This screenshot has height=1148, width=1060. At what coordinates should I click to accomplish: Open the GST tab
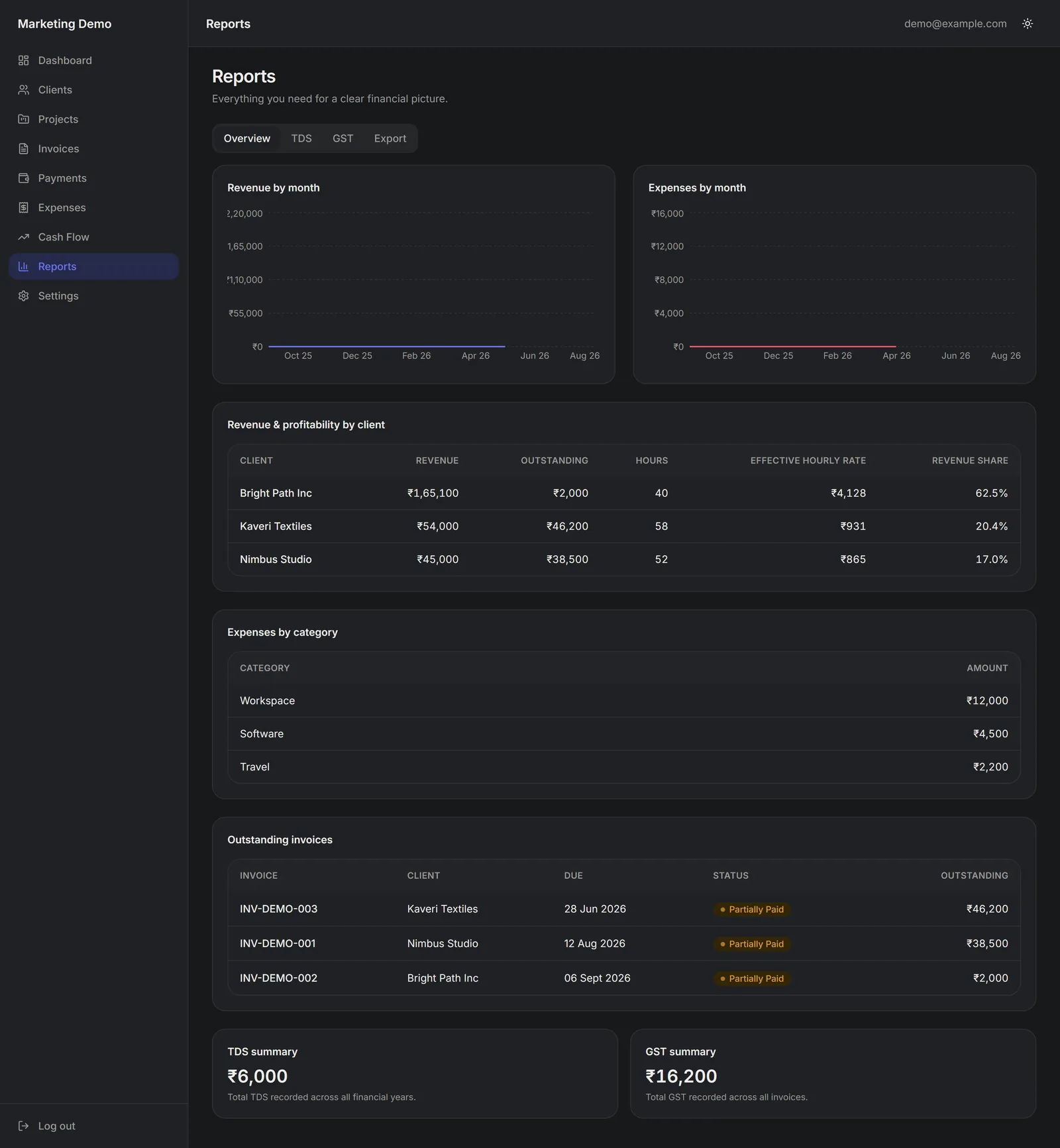pos(343,138)
